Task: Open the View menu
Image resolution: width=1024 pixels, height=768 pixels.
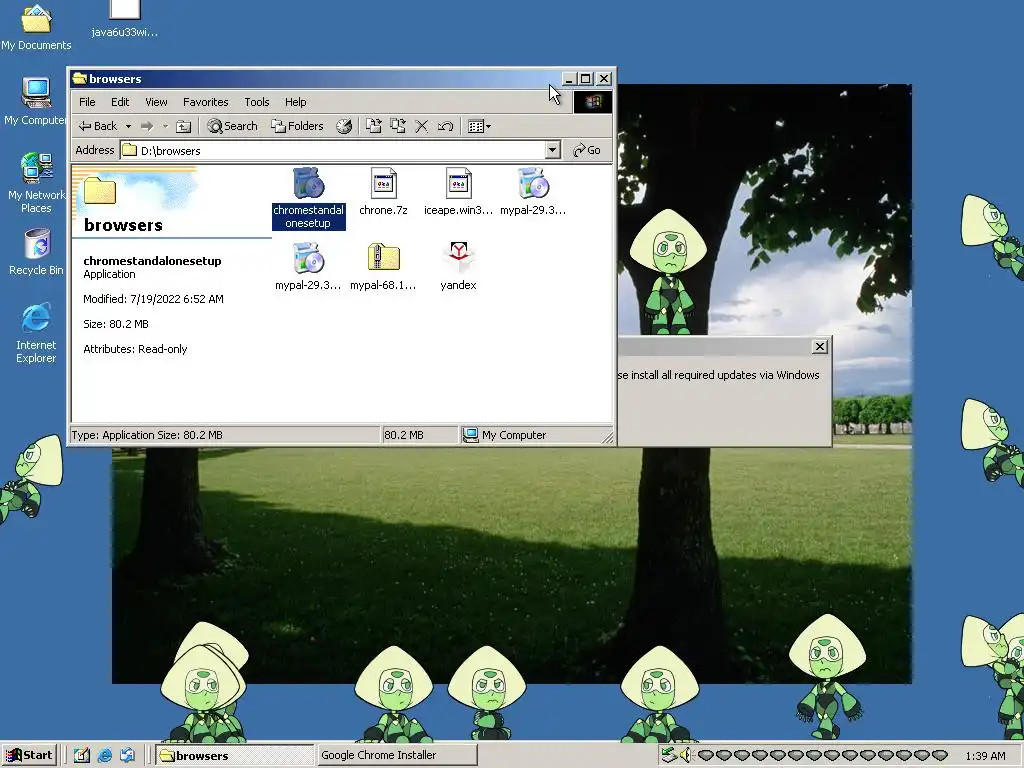Action: (x=156, y=102)
